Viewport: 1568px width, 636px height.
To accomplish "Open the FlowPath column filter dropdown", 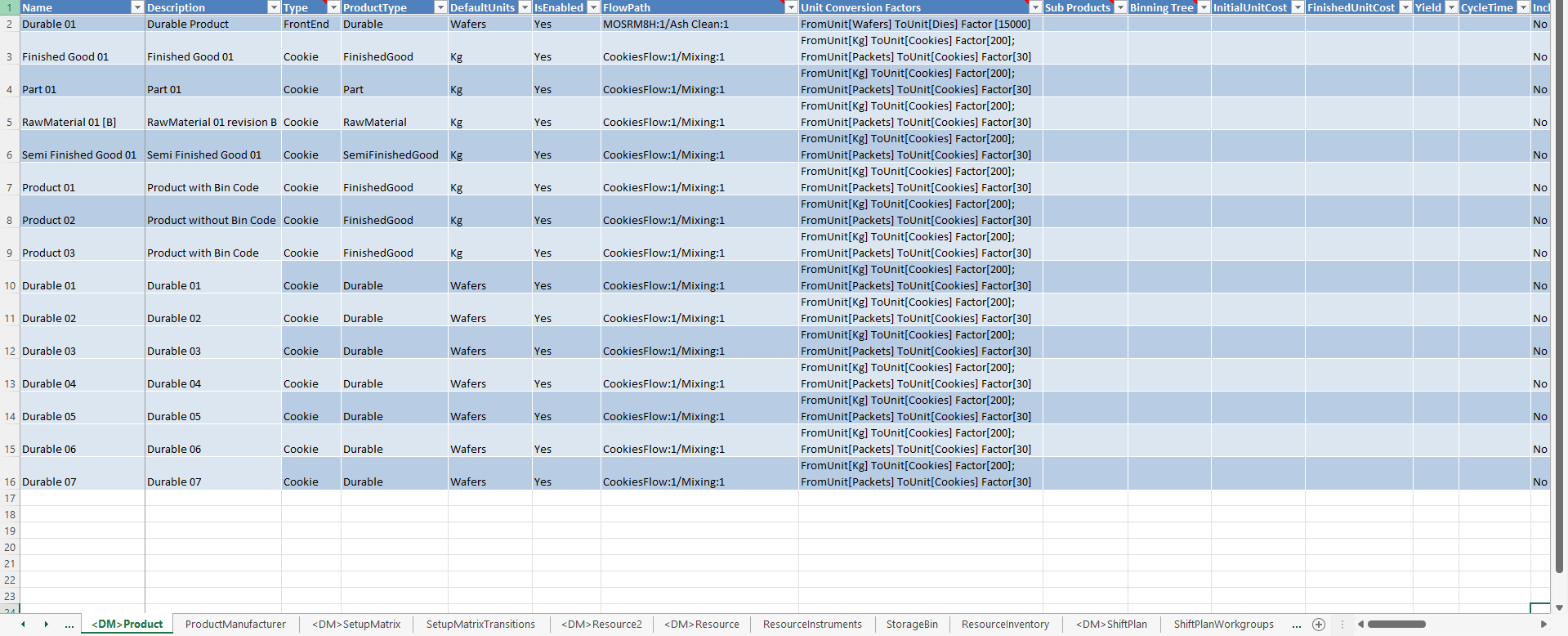I will 791,7.
